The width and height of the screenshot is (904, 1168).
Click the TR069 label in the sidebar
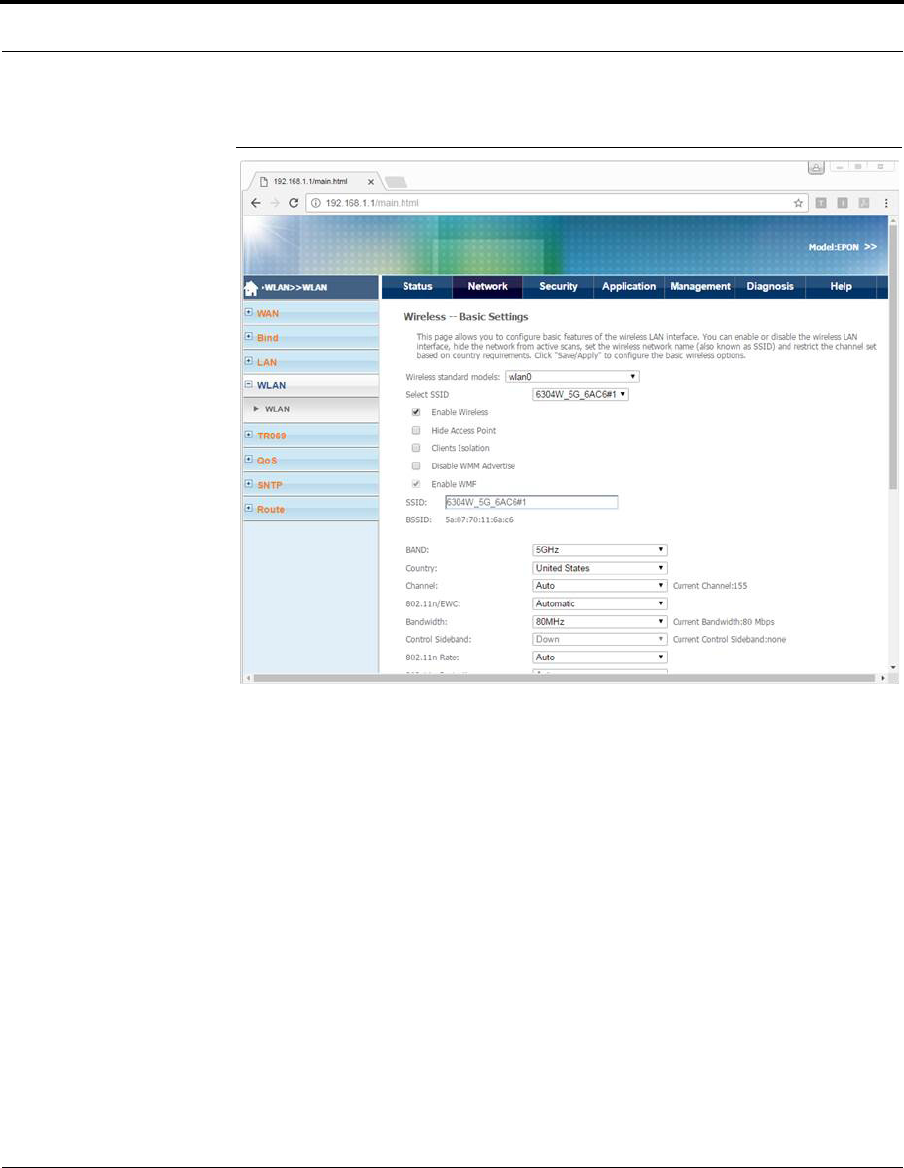(x=272, y=436)
